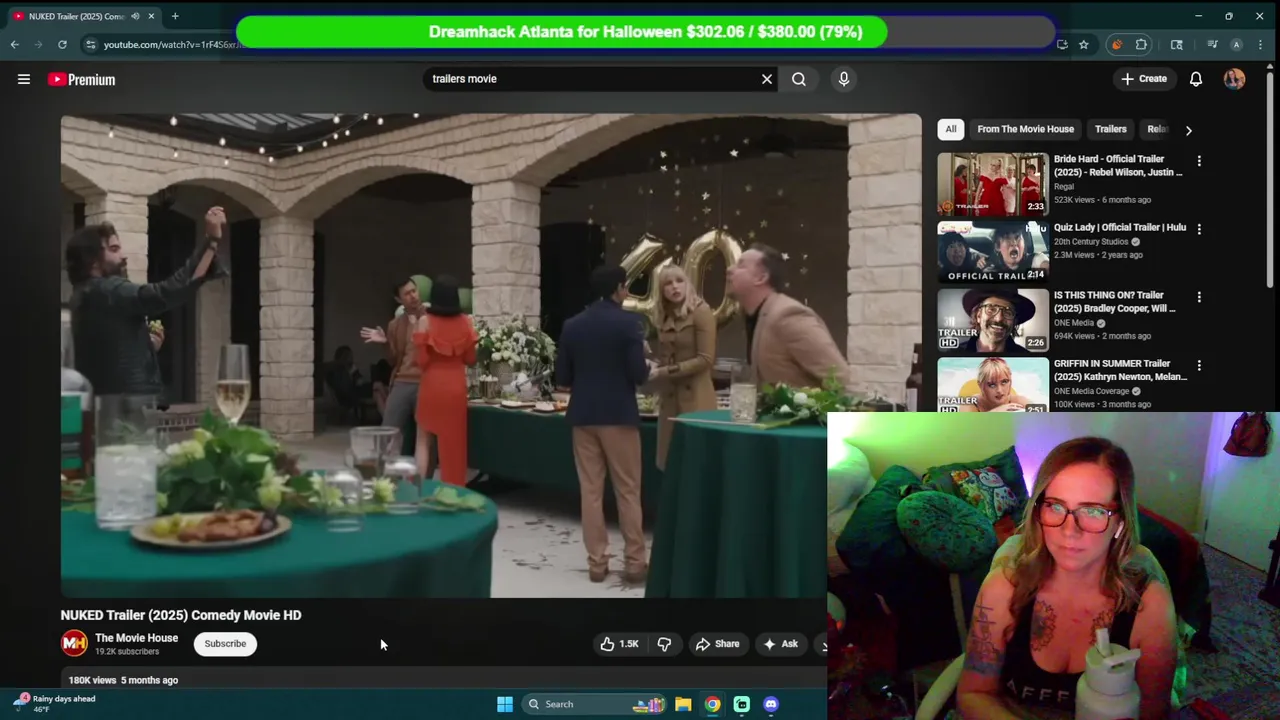Run search with the magnifier button
This screenshot has height=720, width=1280.
pos(799,79)
